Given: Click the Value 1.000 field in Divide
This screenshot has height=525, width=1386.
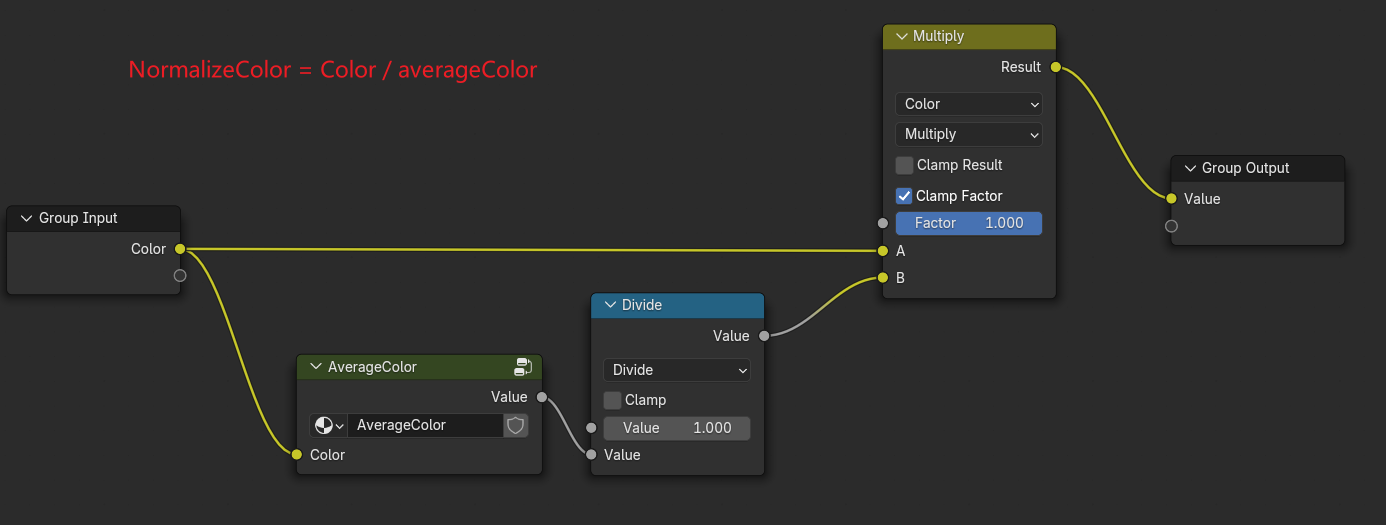Looking at the screenshot, I should [x=676, y=428].
